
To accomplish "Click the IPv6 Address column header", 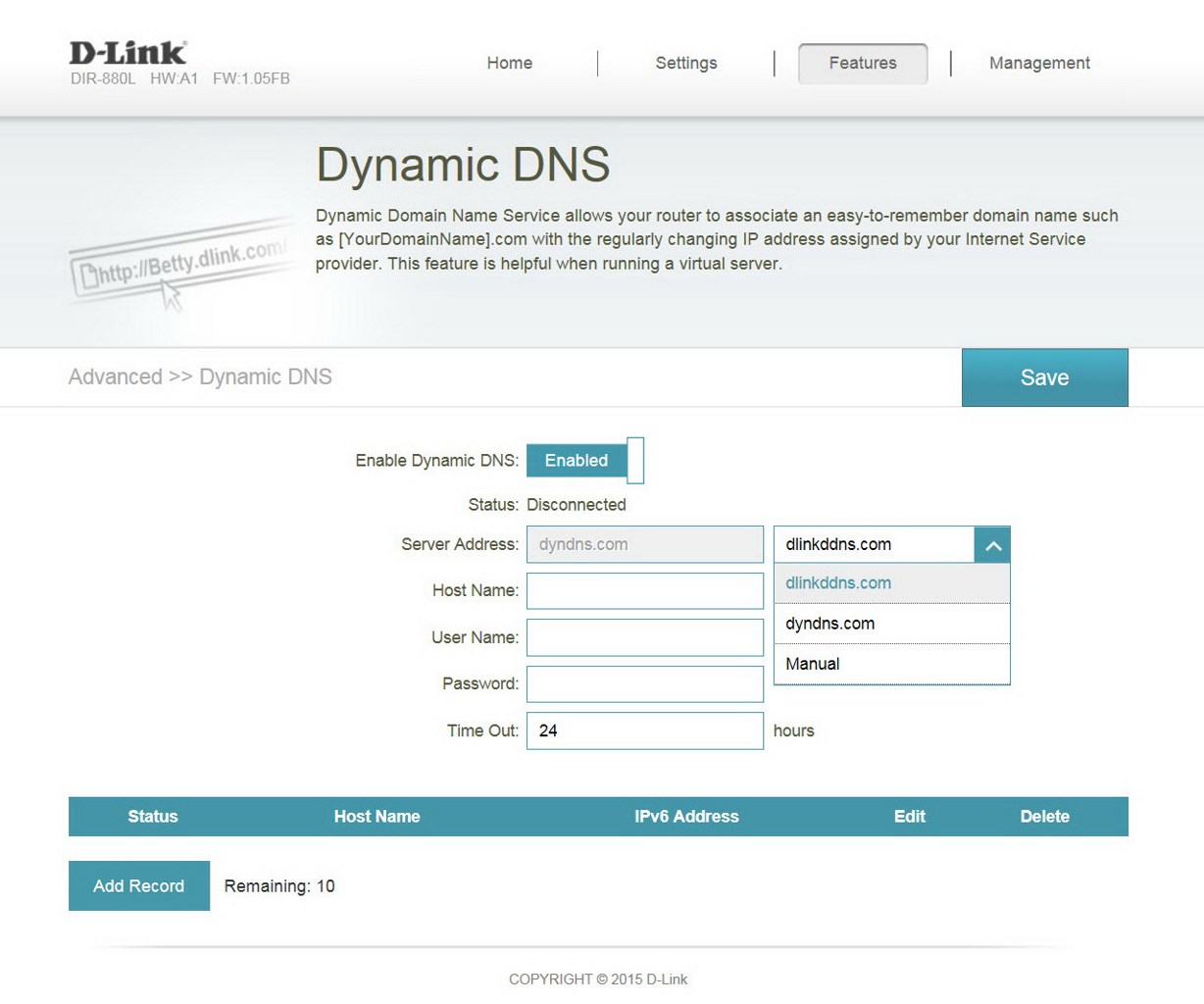I will tap(686, 816).
